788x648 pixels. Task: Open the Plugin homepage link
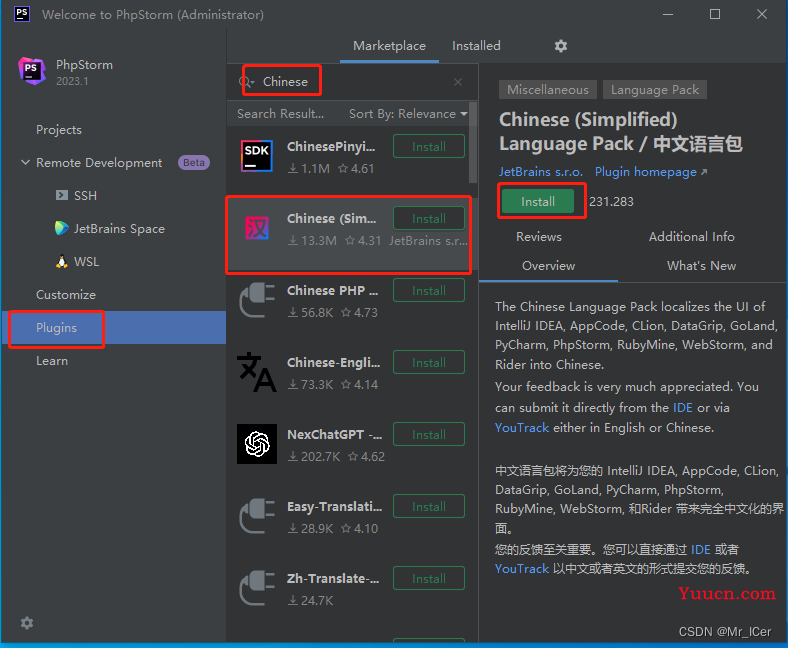[651, 172]
